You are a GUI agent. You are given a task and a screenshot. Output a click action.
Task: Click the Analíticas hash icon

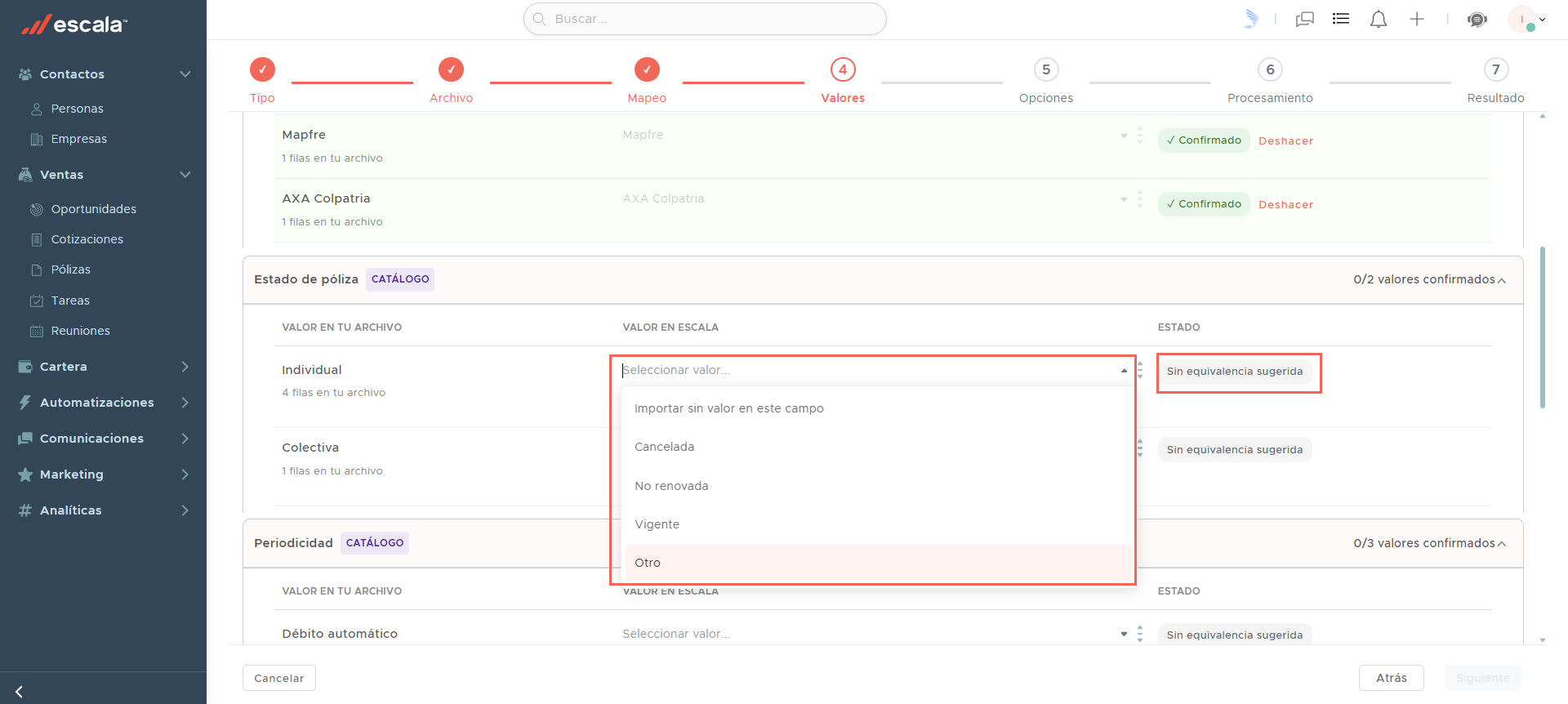point(25,510)
